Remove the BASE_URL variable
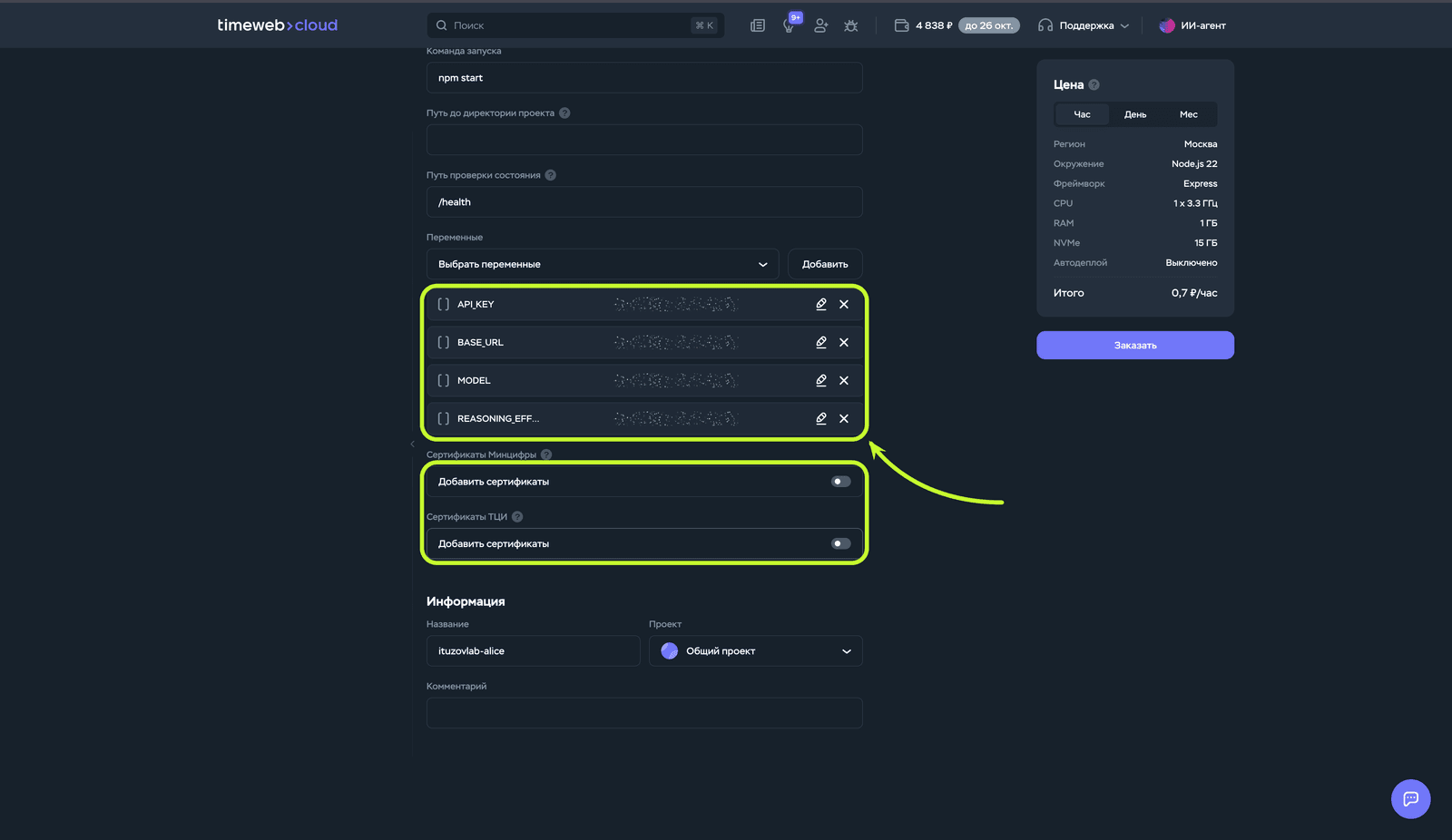 click(x=844, y=342)
